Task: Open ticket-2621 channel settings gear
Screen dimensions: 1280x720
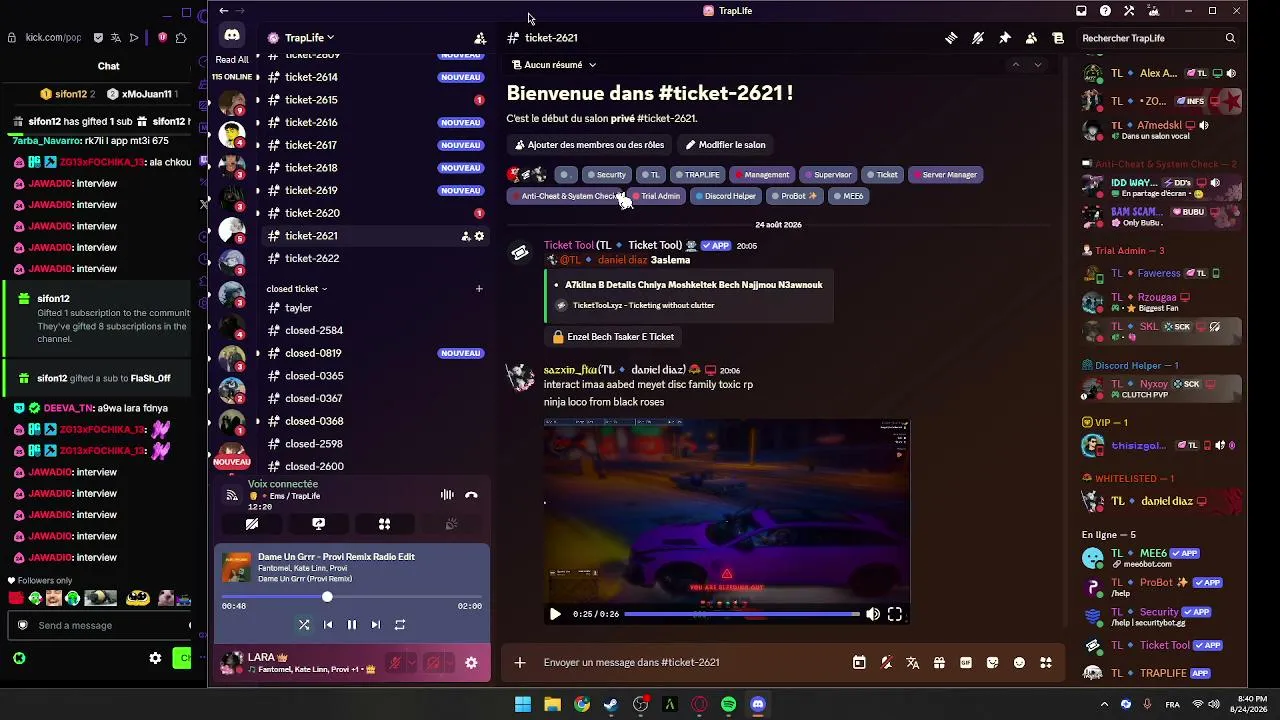Action: pos(479,236)
